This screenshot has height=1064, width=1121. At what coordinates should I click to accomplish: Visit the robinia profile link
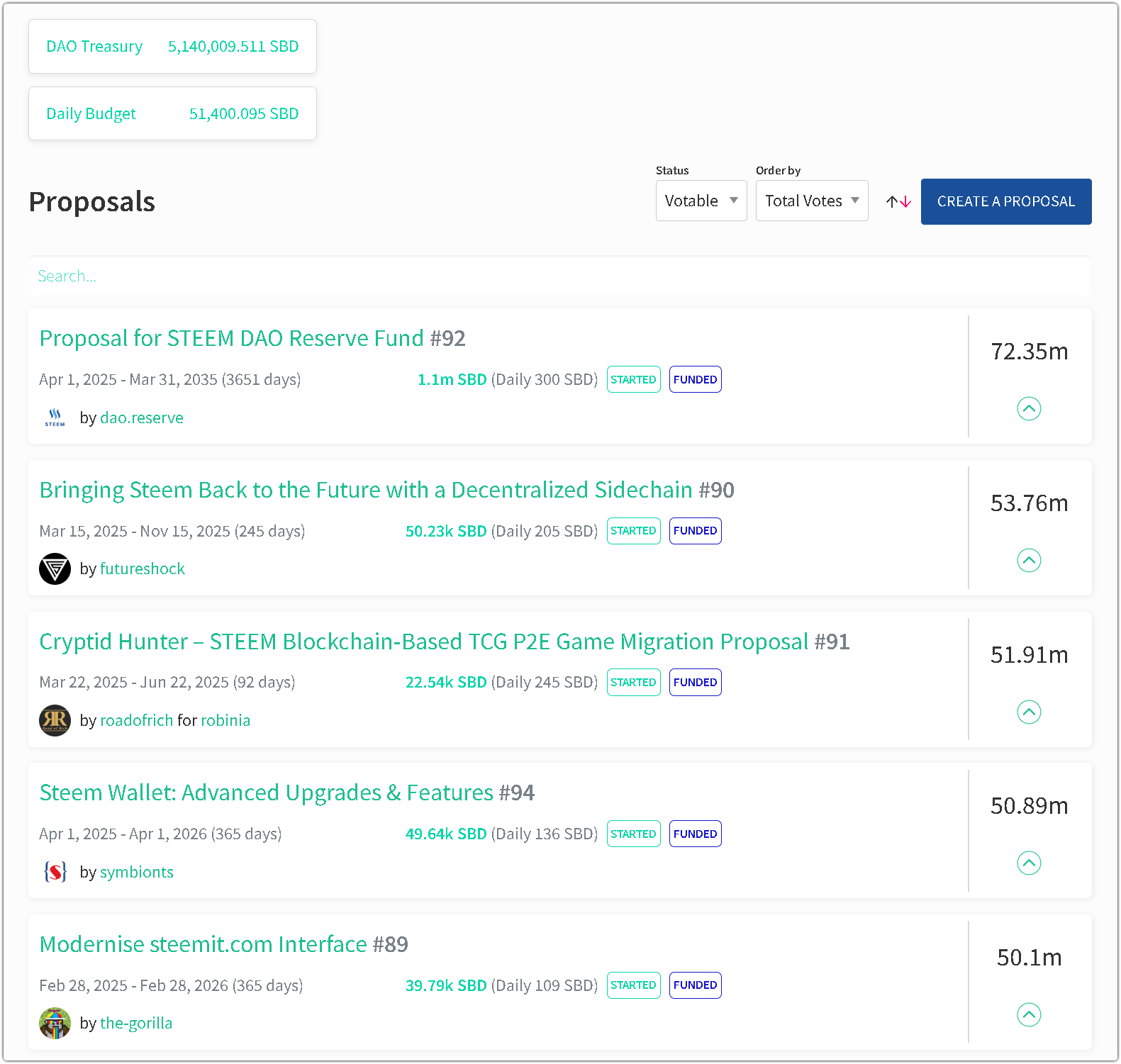pyautogui.click(x=225, y=720)
